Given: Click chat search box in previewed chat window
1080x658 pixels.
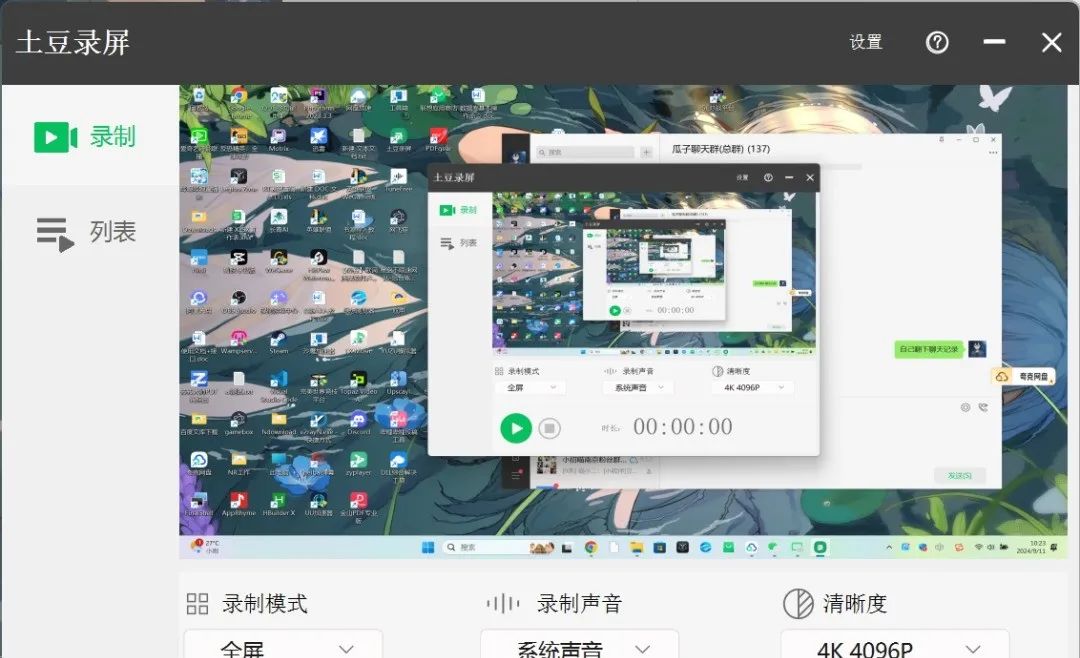Looking at the screenshot, I should click(585, 152).
